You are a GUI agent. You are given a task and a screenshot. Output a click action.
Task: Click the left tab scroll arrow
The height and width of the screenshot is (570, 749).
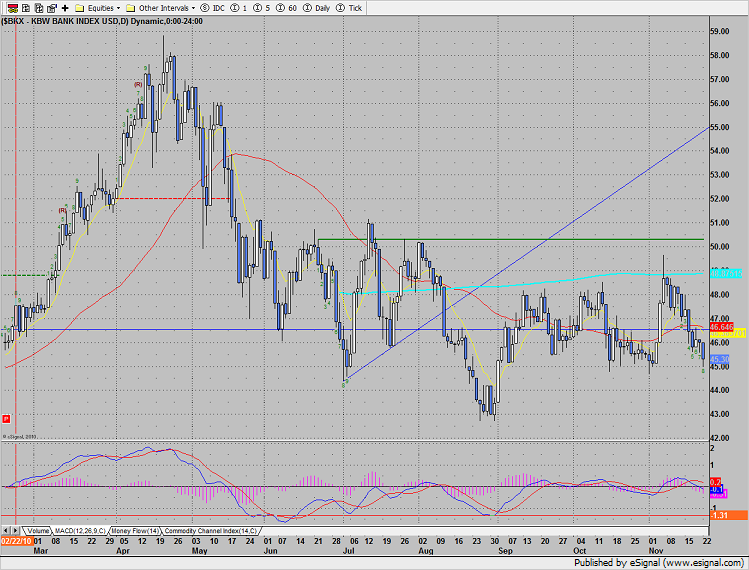point(6,531)
